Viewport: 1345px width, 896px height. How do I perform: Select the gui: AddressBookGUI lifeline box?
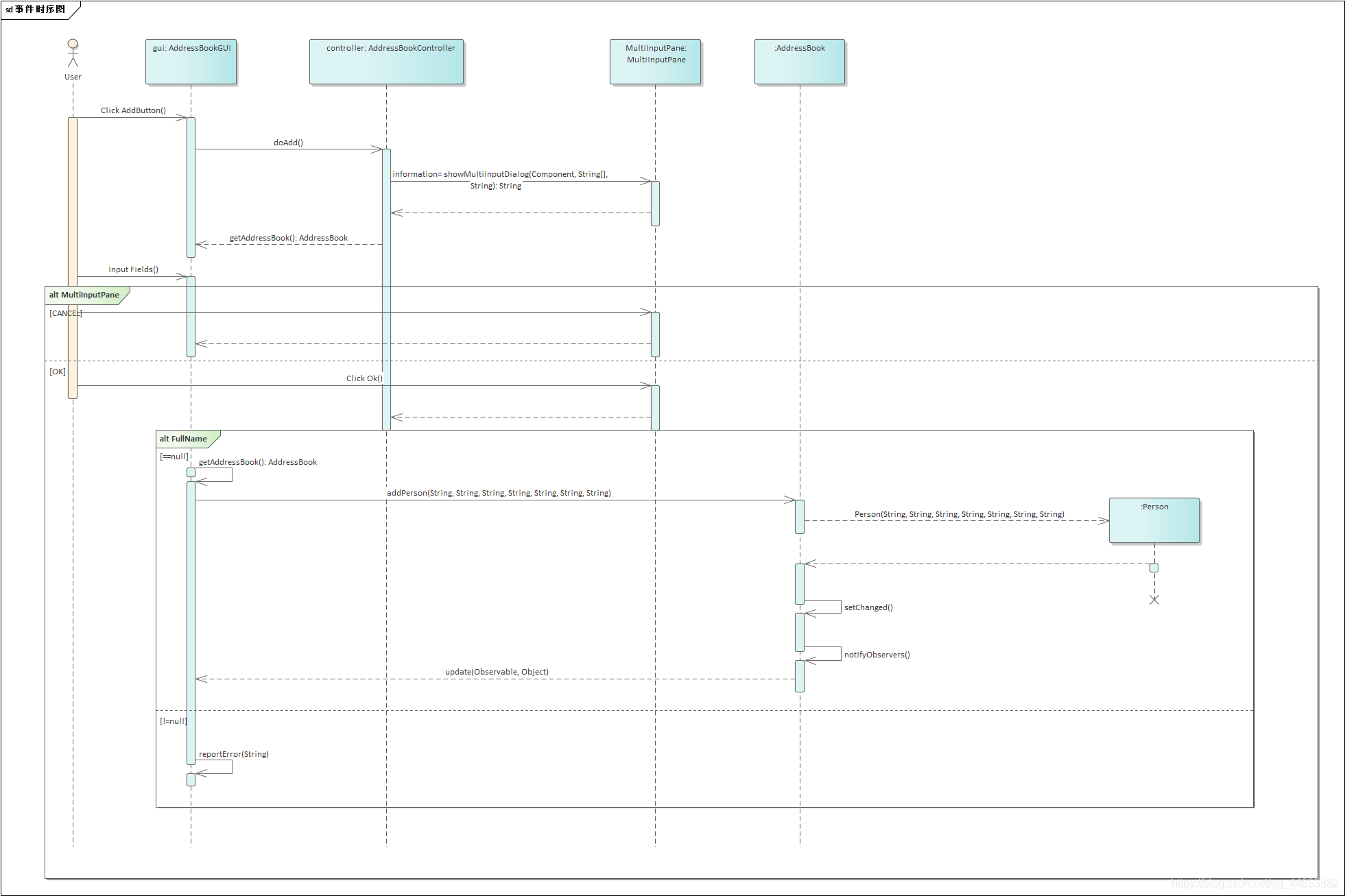pos(191,62)
